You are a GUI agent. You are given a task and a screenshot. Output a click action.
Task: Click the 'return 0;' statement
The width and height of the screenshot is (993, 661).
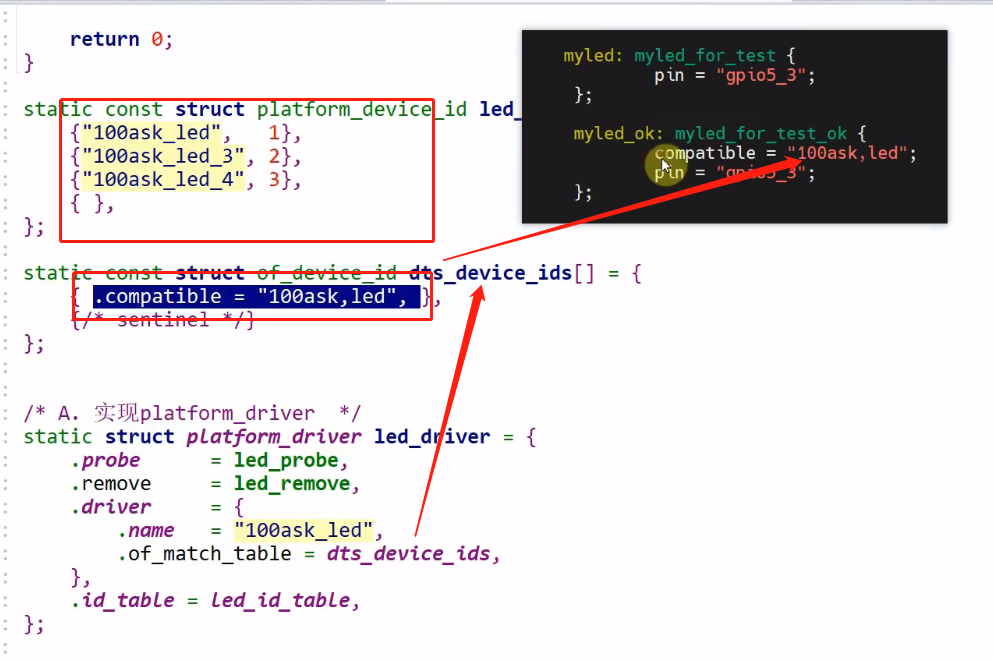[x=121, y=39]
